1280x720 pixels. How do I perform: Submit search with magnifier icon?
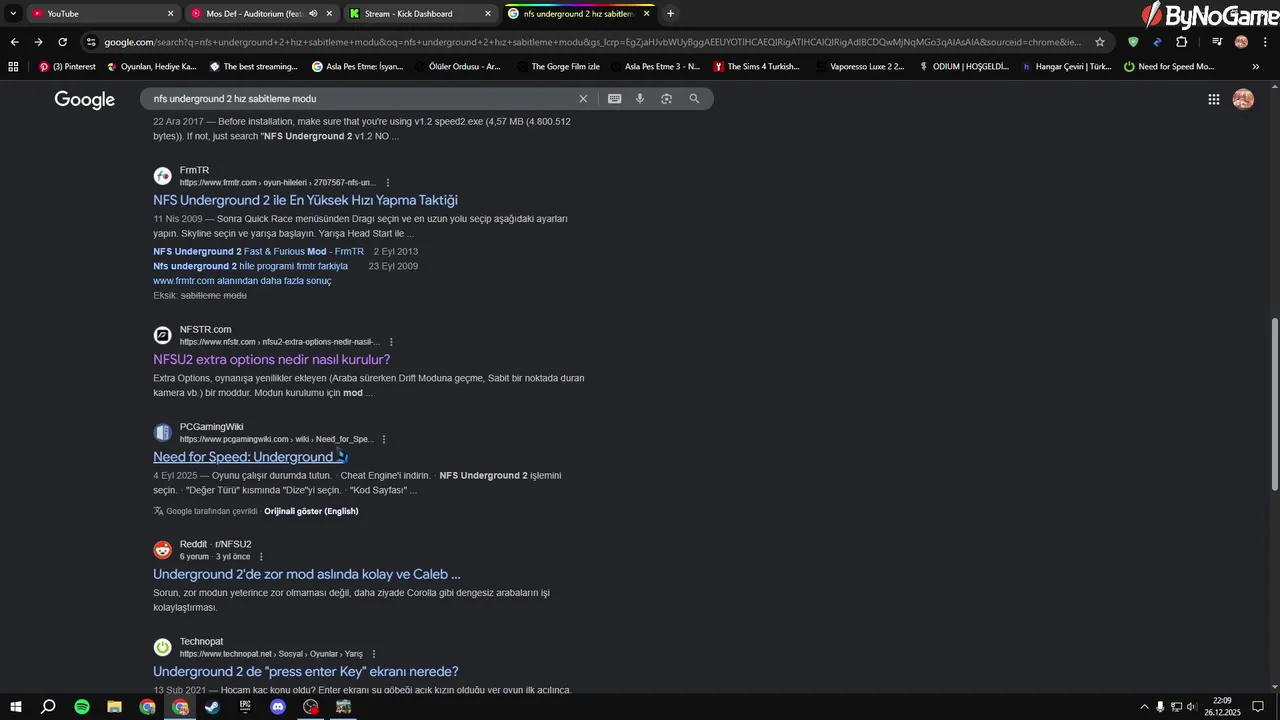click(x=694, y=99)
